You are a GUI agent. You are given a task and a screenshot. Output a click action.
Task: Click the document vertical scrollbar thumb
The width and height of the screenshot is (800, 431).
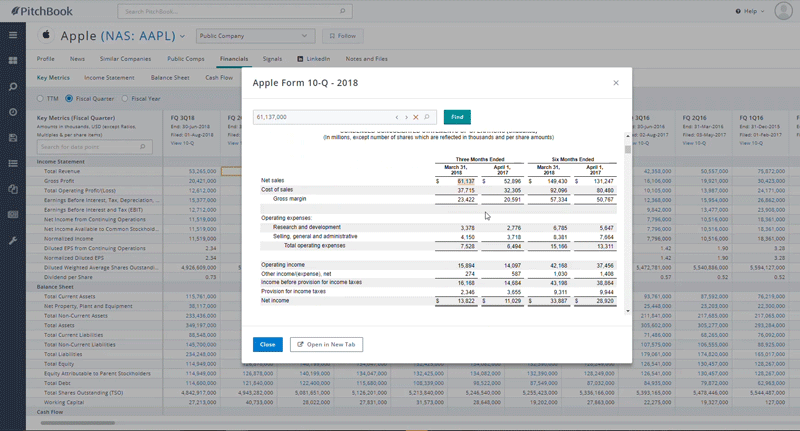coord(628,149)
